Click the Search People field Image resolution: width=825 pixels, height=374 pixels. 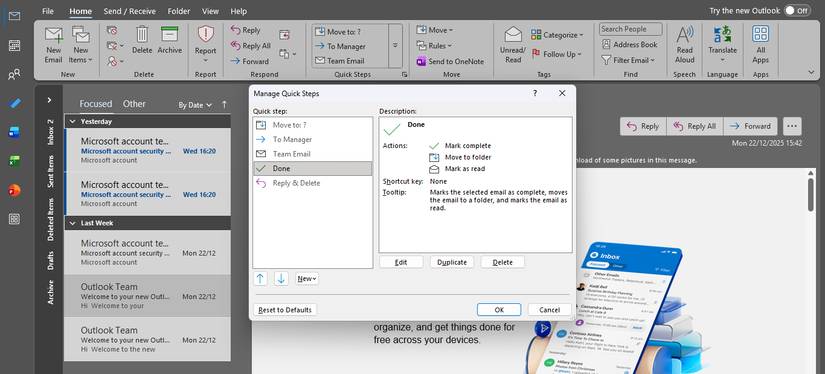coord(631,29)
